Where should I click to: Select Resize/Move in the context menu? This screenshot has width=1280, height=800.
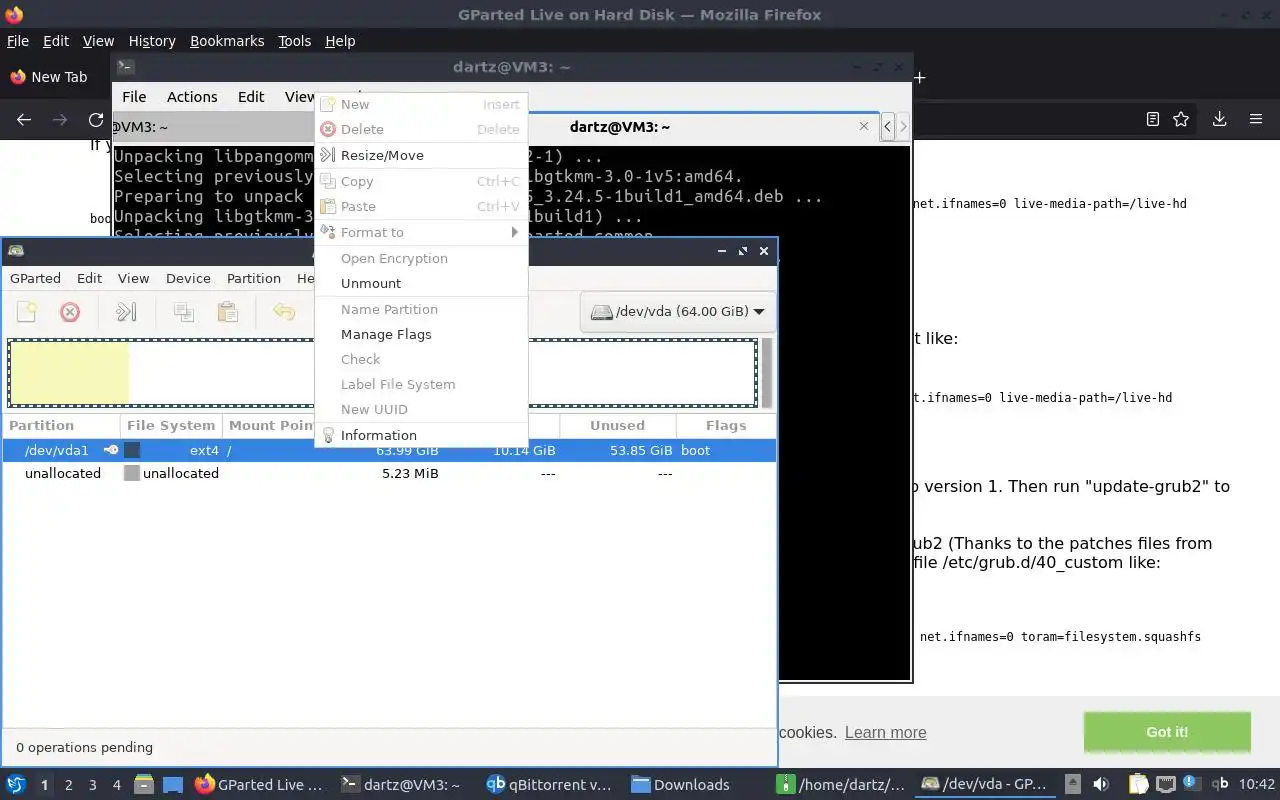[421, 155]
